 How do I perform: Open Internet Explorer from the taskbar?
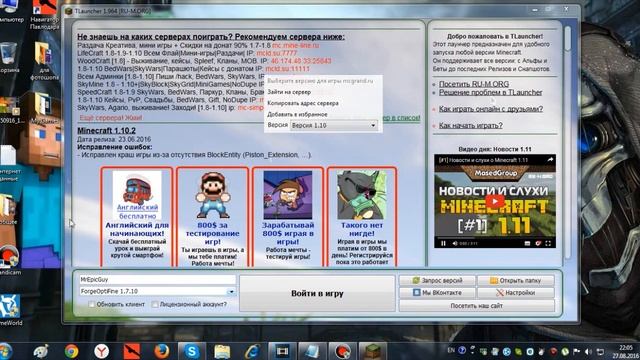tap(252, 351)
